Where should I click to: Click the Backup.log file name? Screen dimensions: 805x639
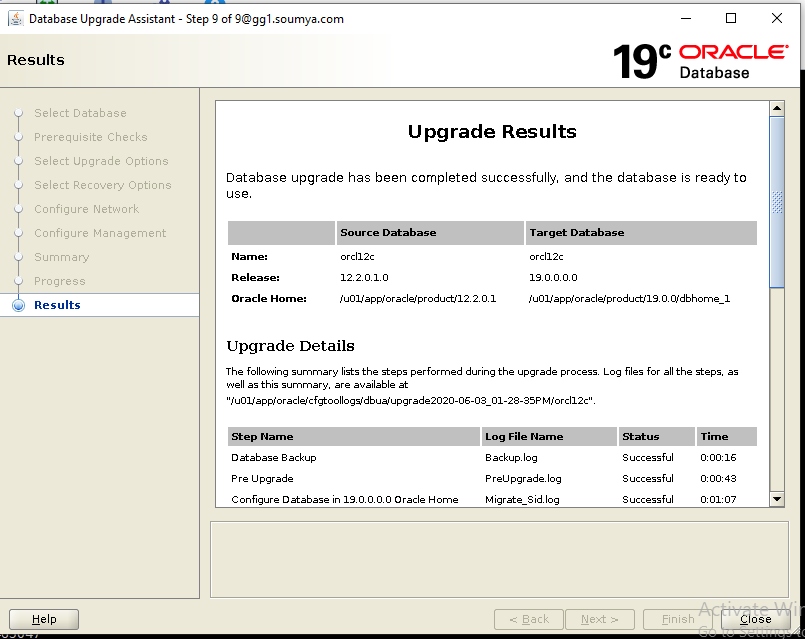coord(511,457)
